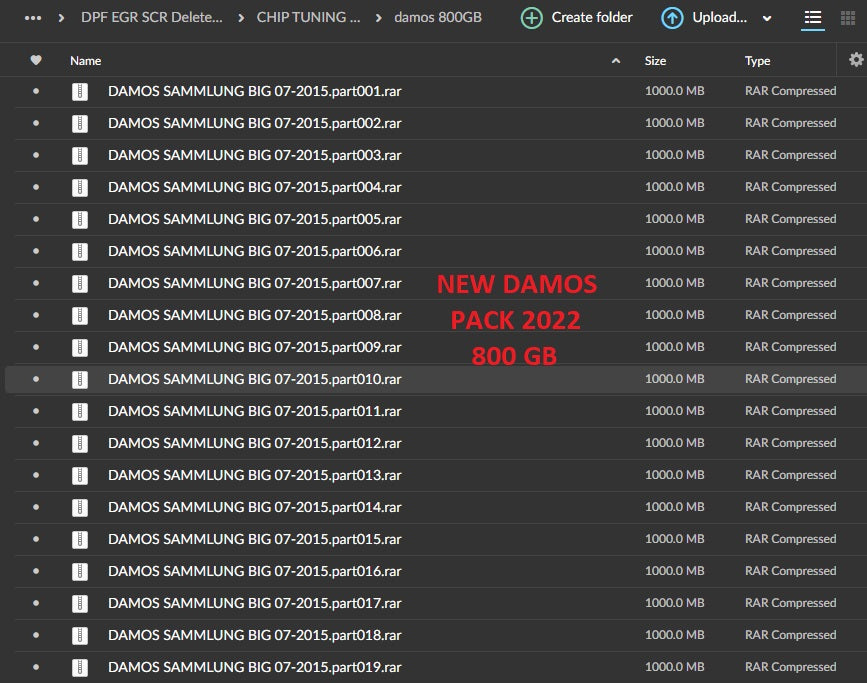The image size is (867, 683).
Task: Click the Upload button
Action: (x=705, y=18)
